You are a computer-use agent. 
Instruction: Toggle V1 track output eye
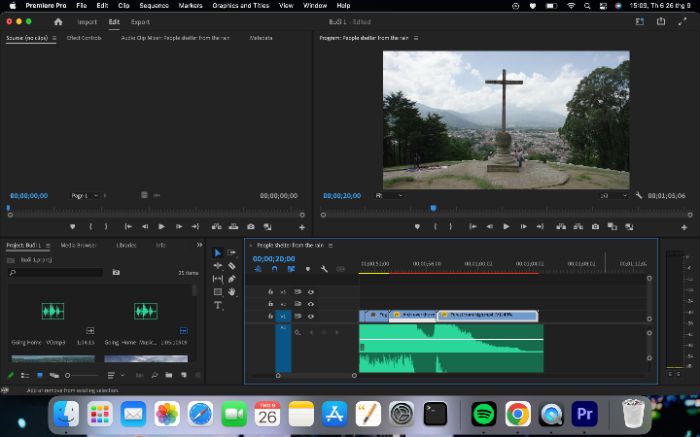[311, 316]
